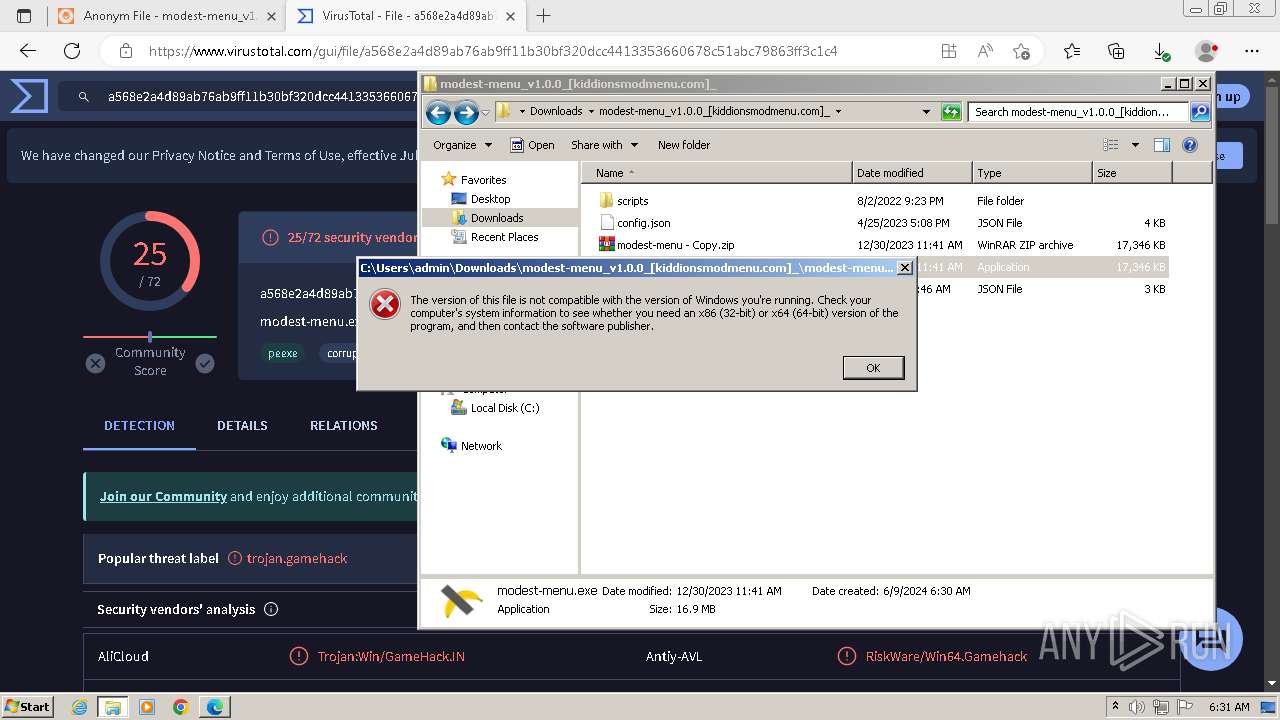Downvote with community score X icon
Image resolution: width=1280 pixels, height=720 pixels.
click(95, 363)
